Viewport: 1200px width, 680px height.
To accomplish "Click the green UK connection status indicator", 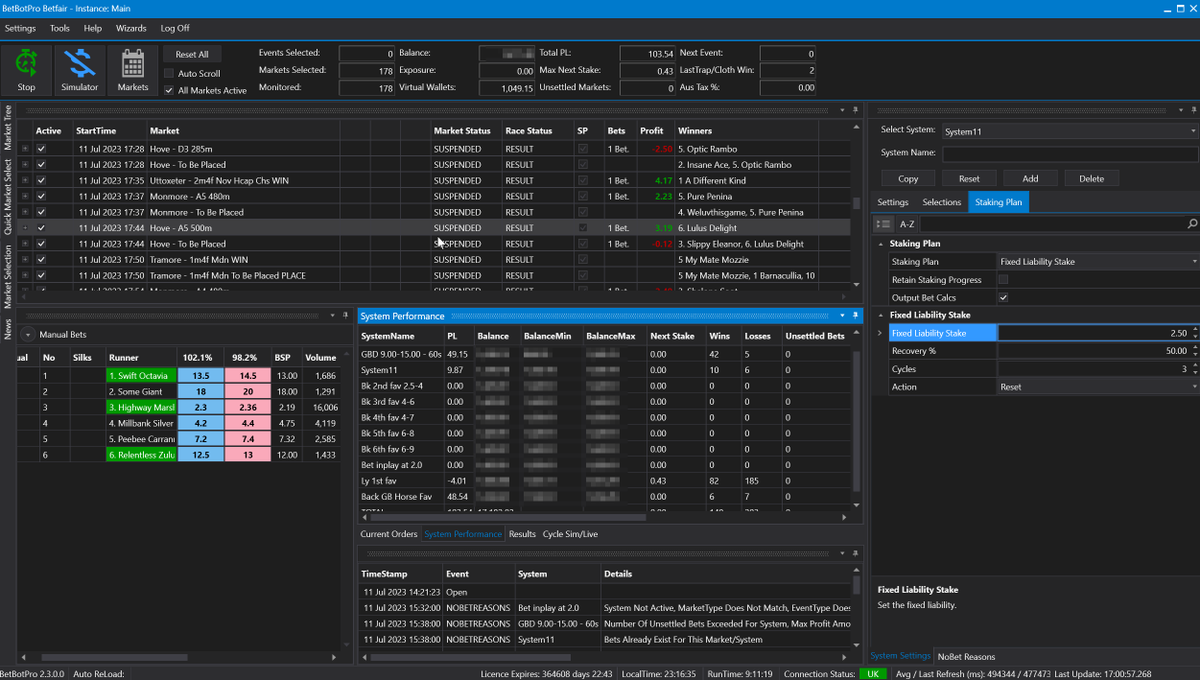I will pyautogui.click(x=873, y=673).
